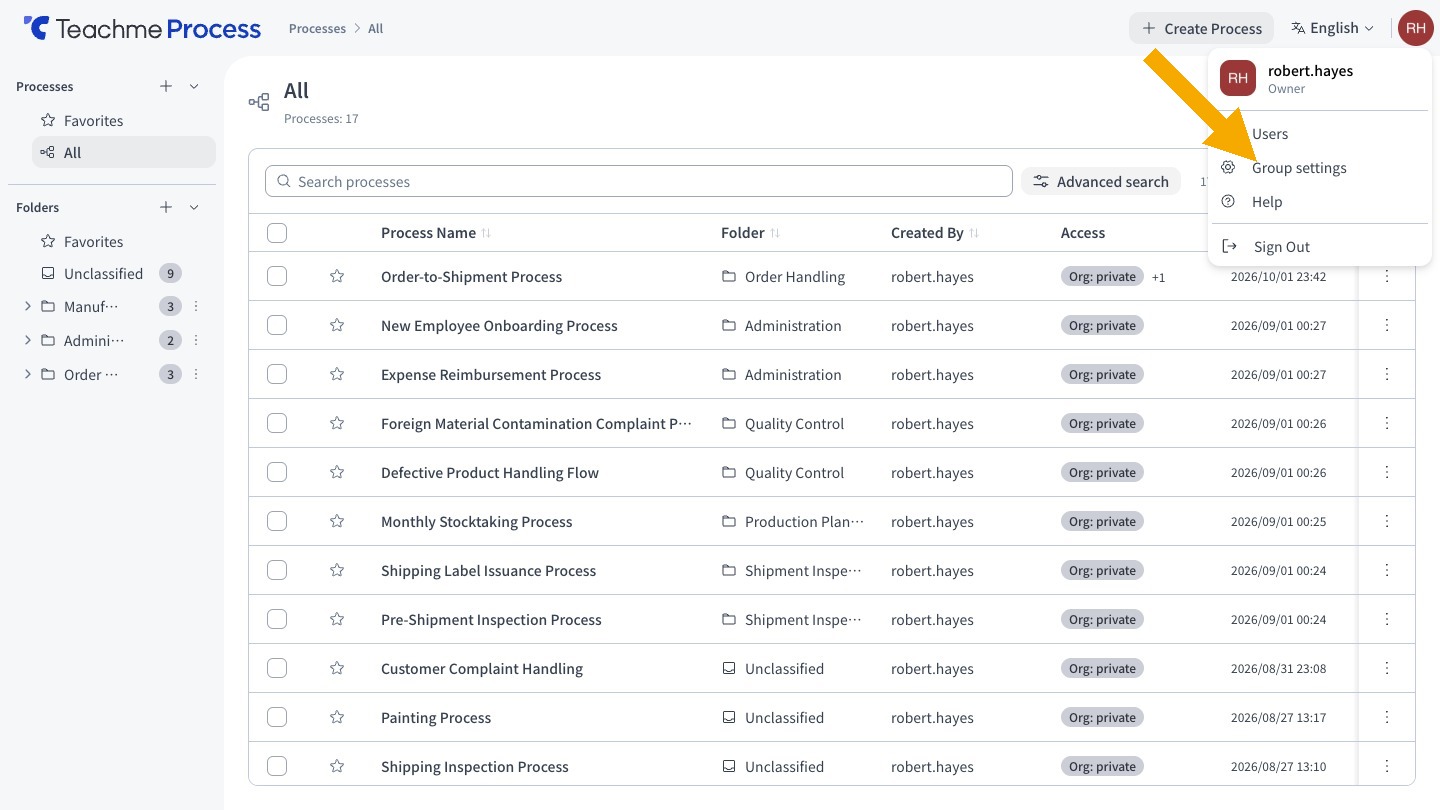Toggle the select-all header checkbox
Screen dimensions: 1440x810
pyautogui.click(x=277, y=233)
